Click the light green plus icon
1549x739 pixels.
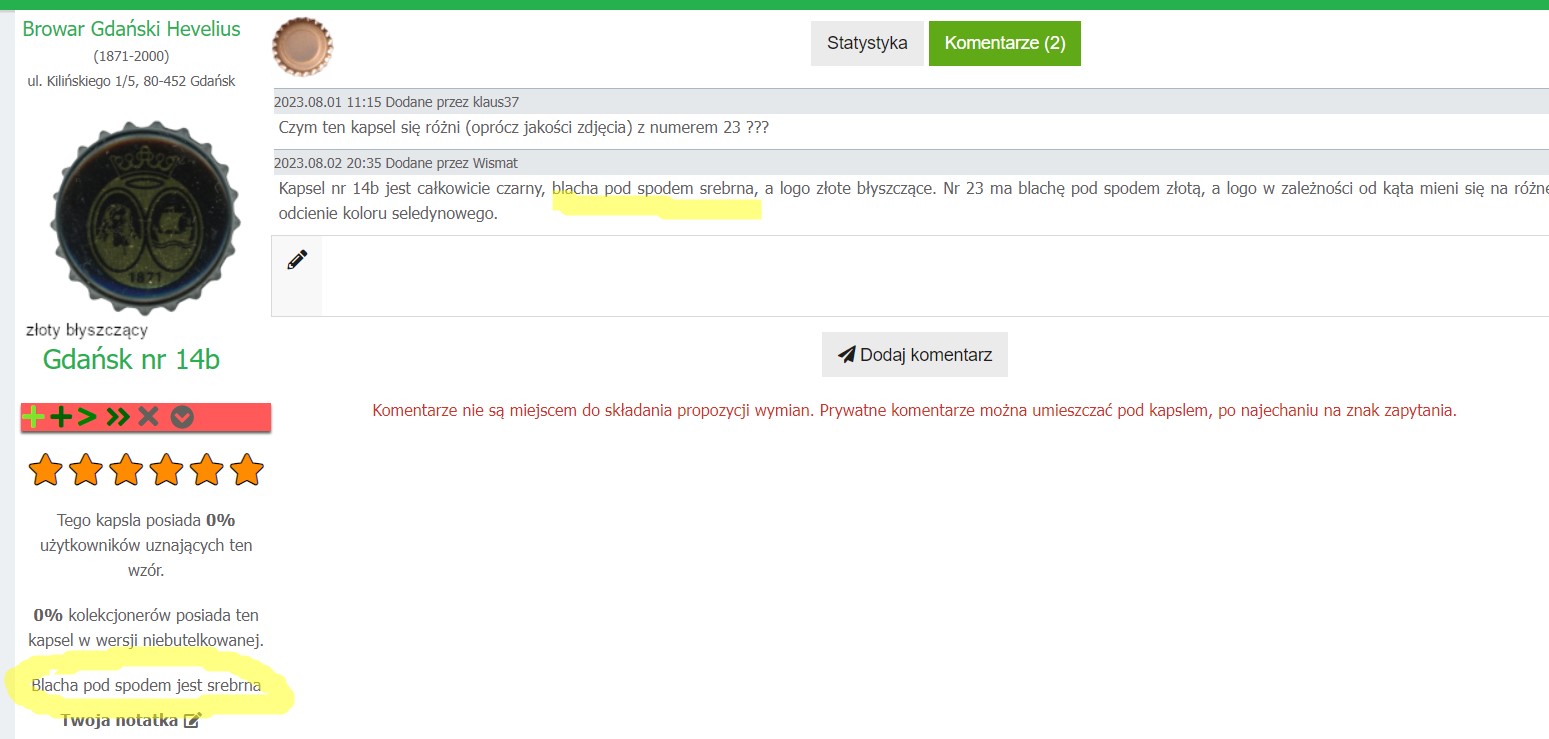33,418
